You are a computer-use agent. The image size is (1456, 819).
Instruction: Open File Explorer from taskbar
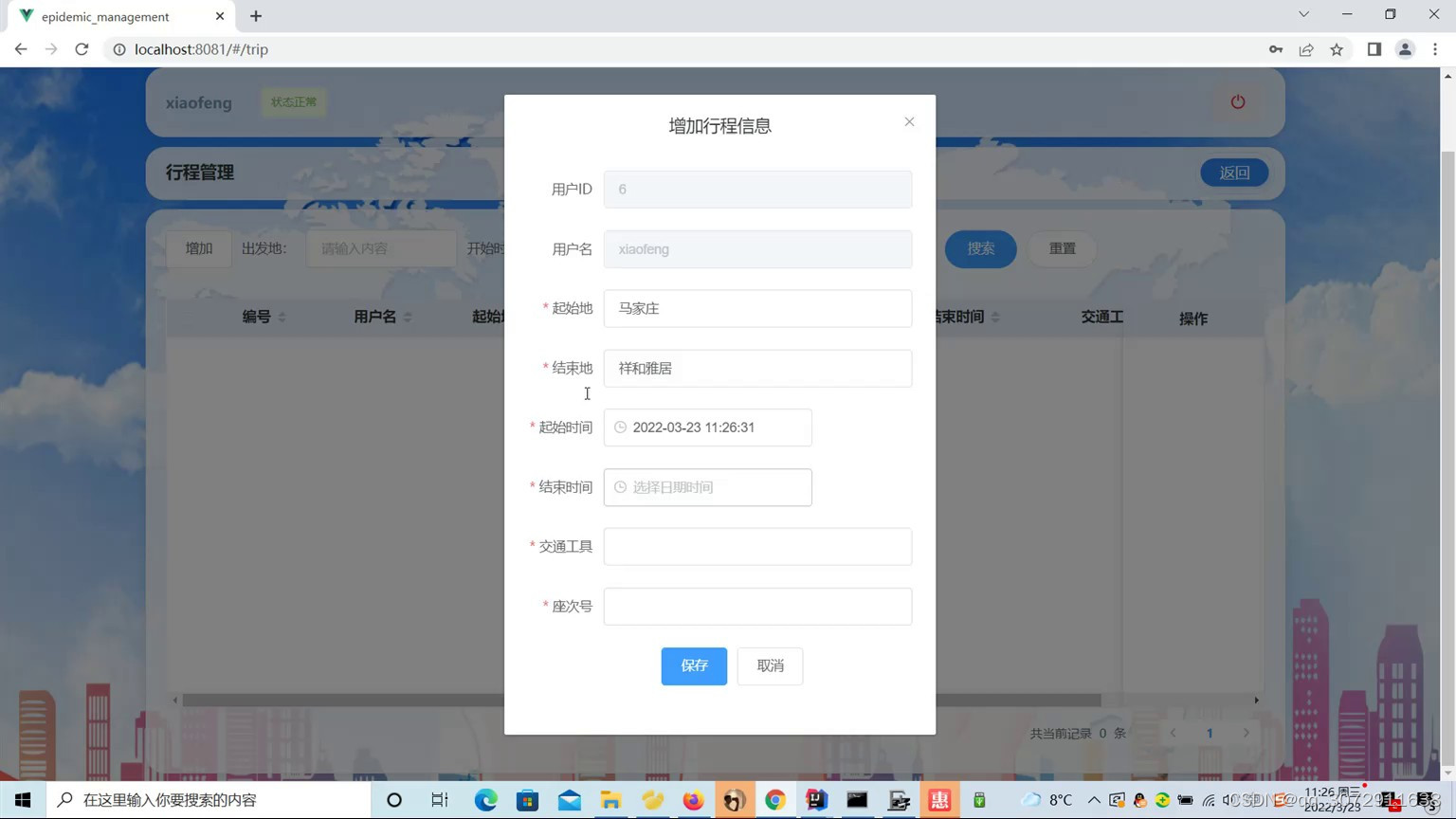[x=610, y=800]
